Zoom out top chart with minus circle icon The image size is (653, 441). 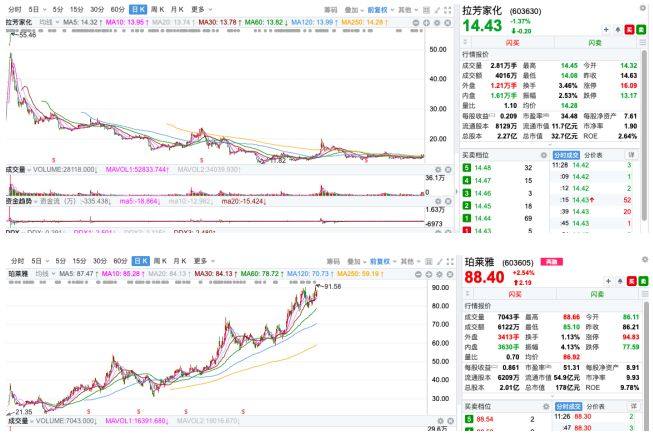click(416, 22)
